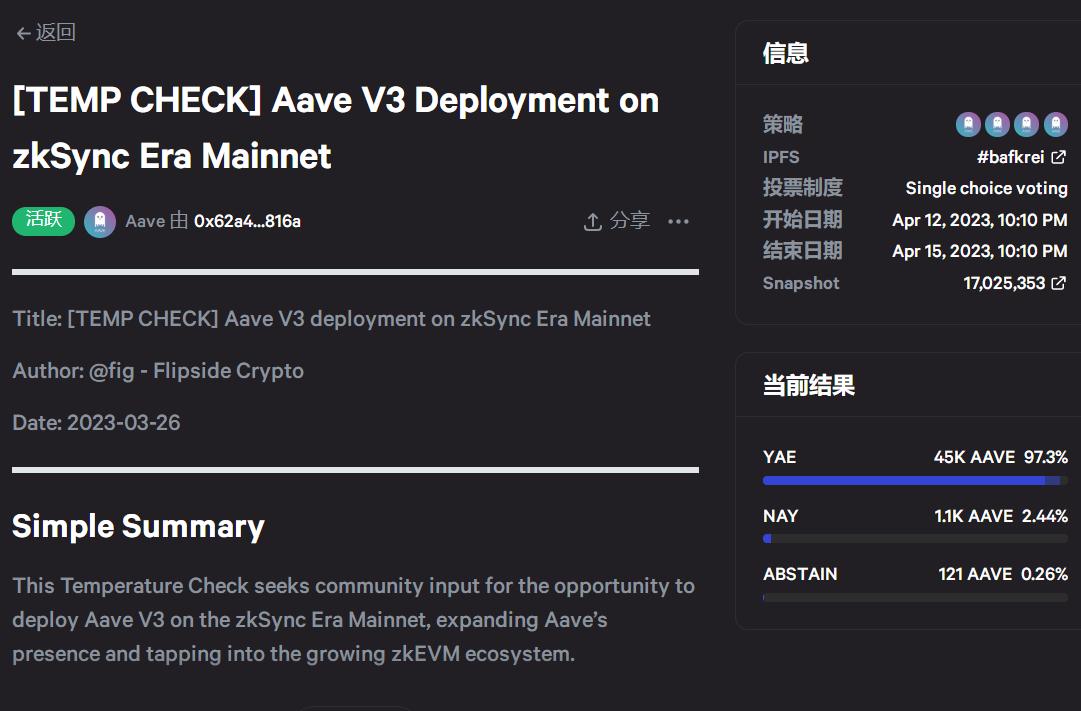This screenshot has height=711, width=1081.
Task: Click the Aave space avatar icon
Action: pos(100,221)
